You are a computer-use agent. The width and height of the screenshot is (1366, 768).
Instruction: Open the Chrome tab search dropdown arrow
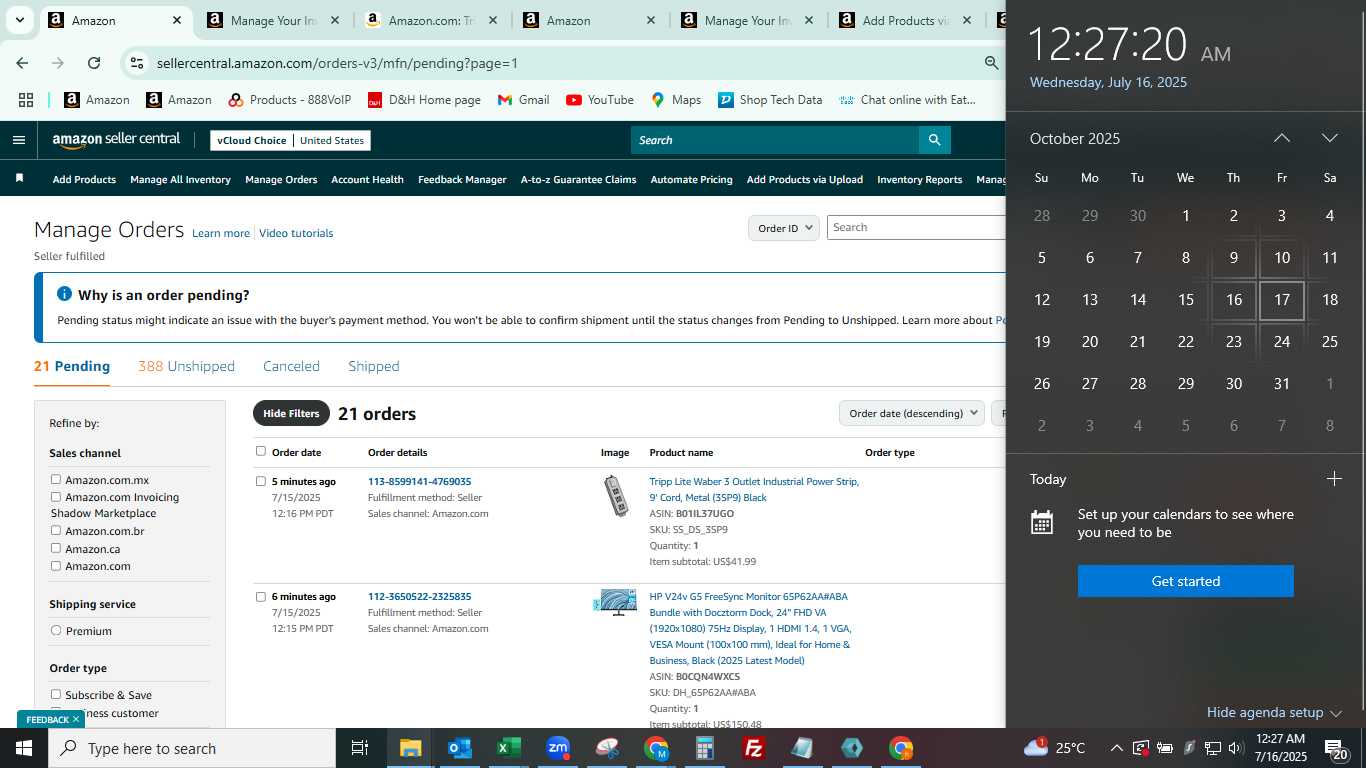click(19, 20)
